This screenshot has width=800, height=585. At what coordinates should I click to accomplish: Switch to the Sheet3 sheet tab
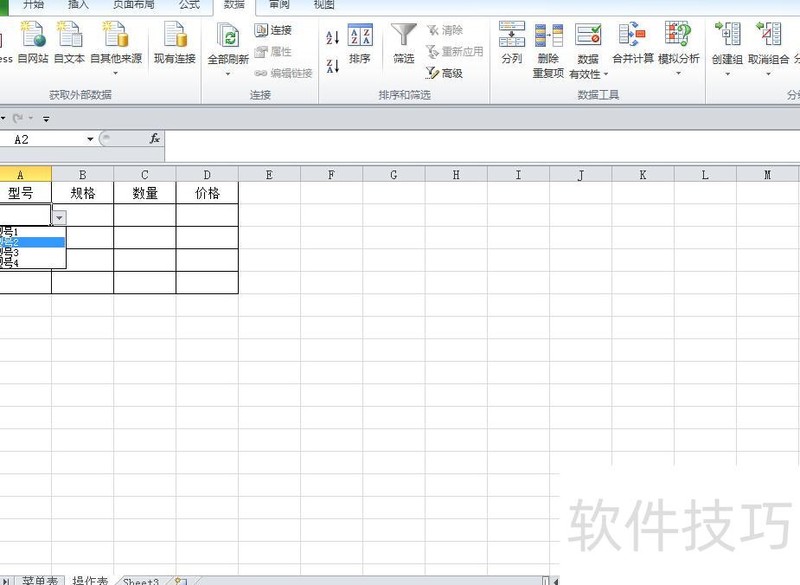click(141, 581)
